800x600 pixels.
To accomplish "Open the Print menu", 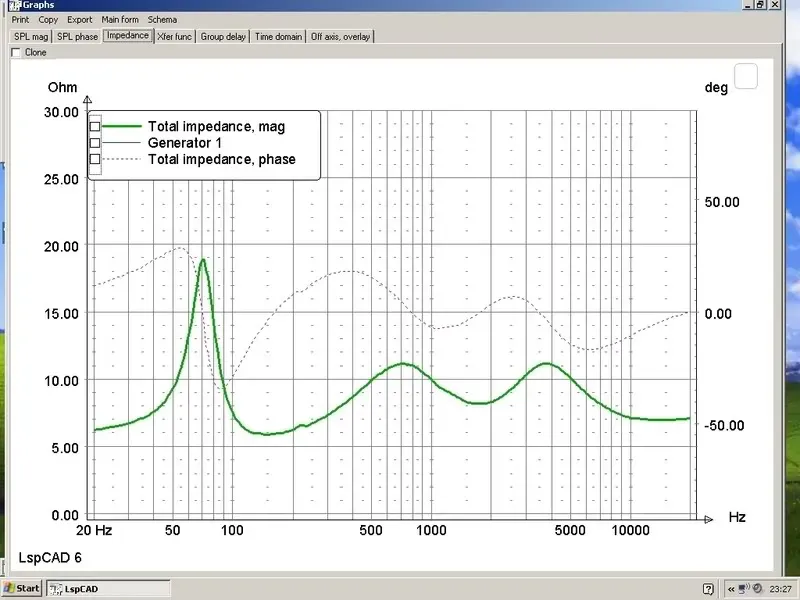I will click(x=20, y=19).
